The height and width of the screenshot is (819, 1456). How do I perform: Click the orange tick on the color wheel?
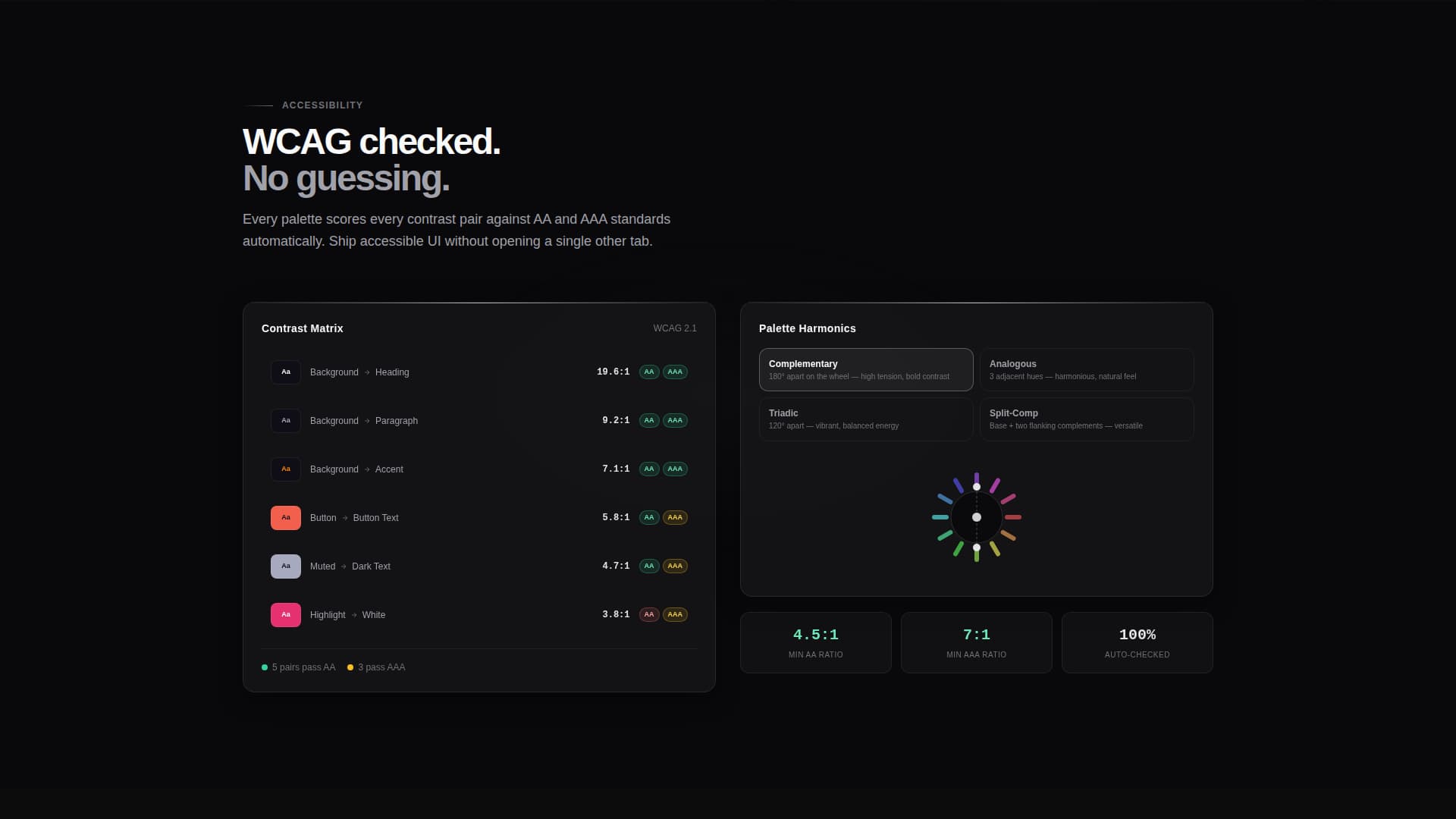(x=1008, y=535)
